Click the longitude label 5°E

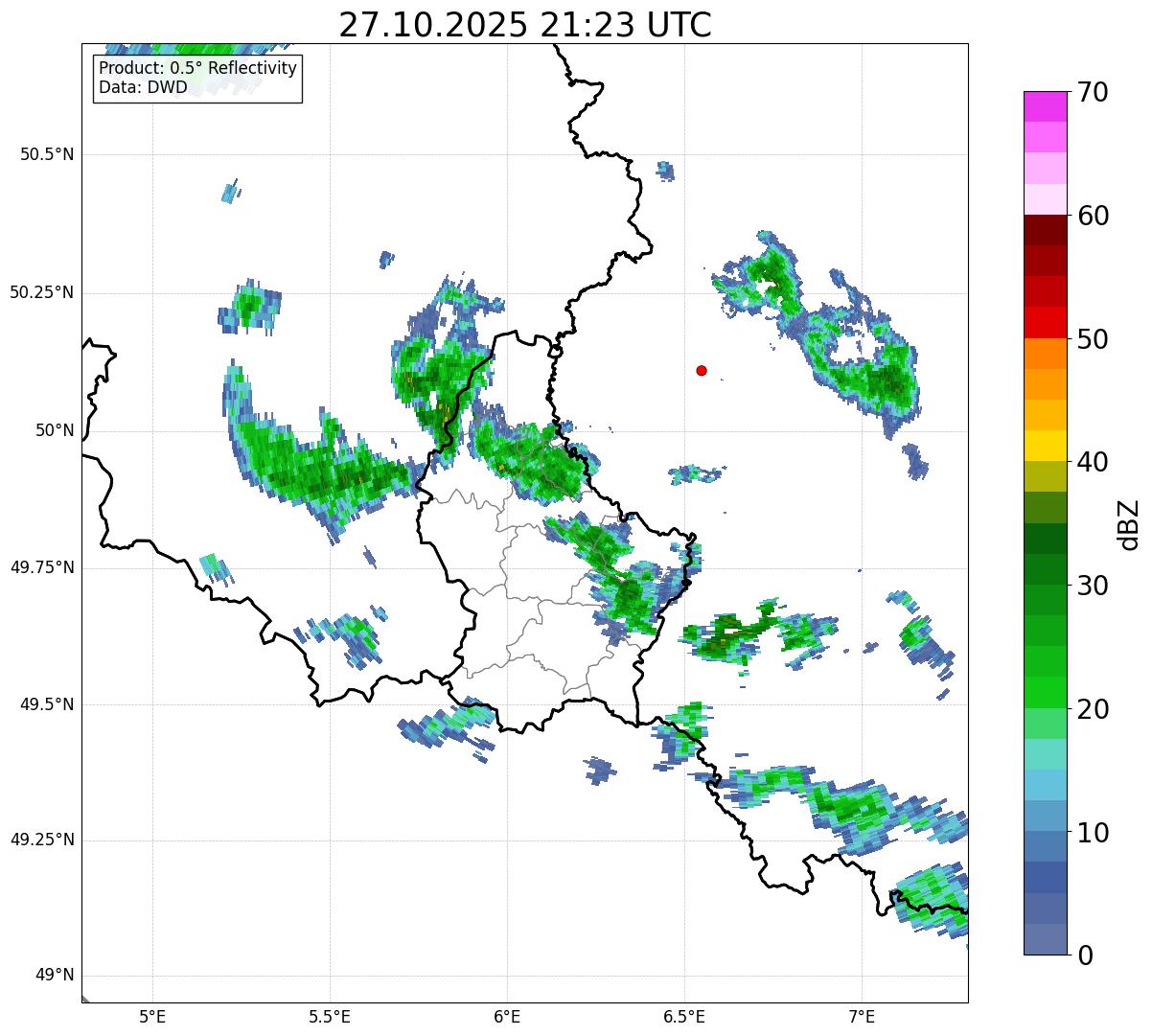coord(152,1016)
